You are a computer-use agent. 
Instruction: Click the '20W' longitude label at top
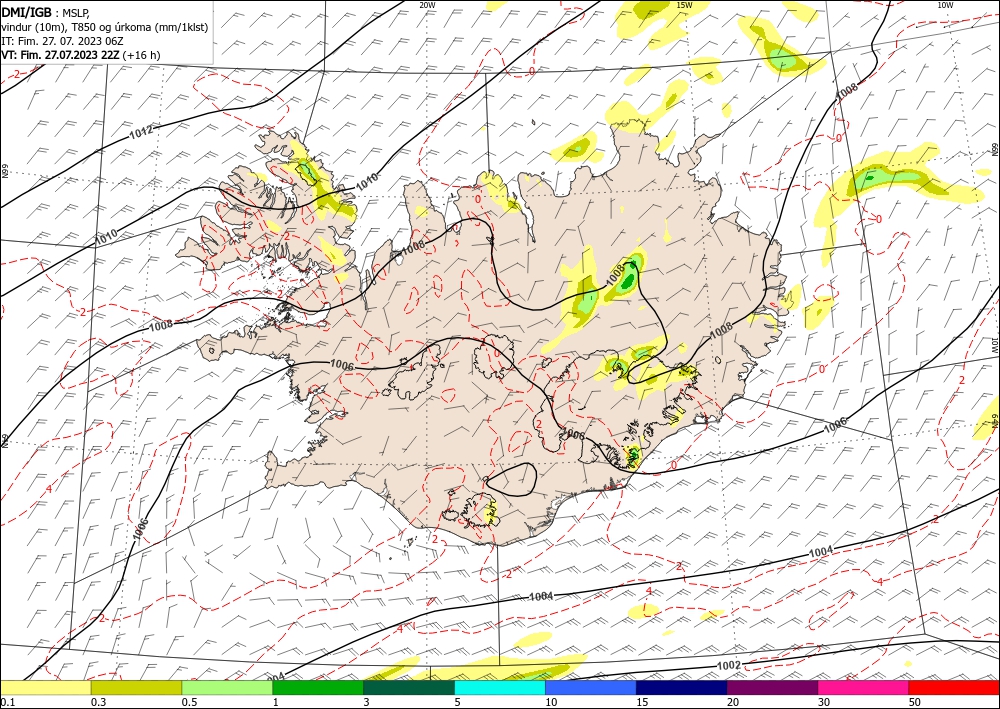tap(427, 5)
